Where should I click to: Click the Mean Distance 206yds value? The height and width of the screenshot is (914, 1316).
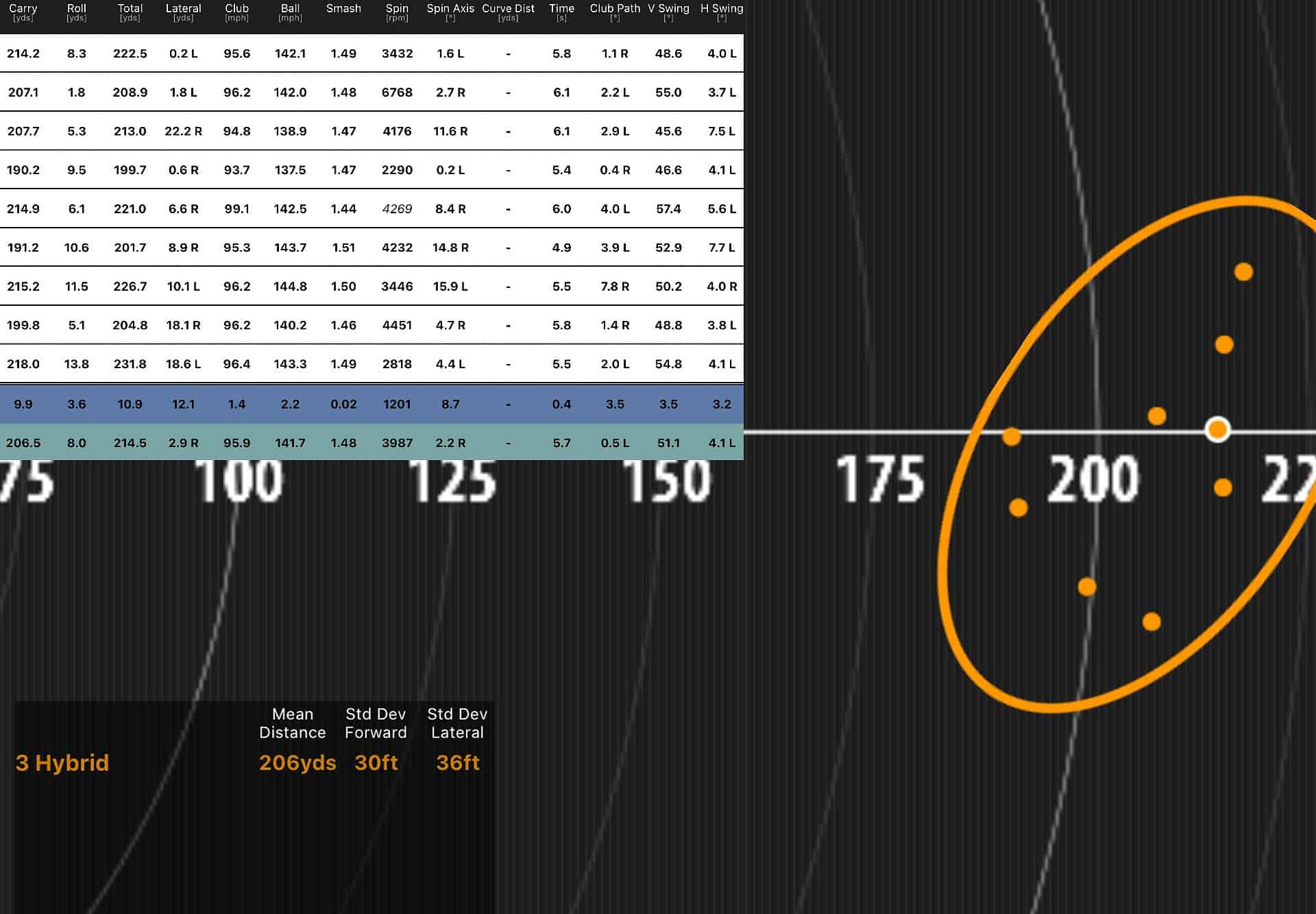(297, 763)
